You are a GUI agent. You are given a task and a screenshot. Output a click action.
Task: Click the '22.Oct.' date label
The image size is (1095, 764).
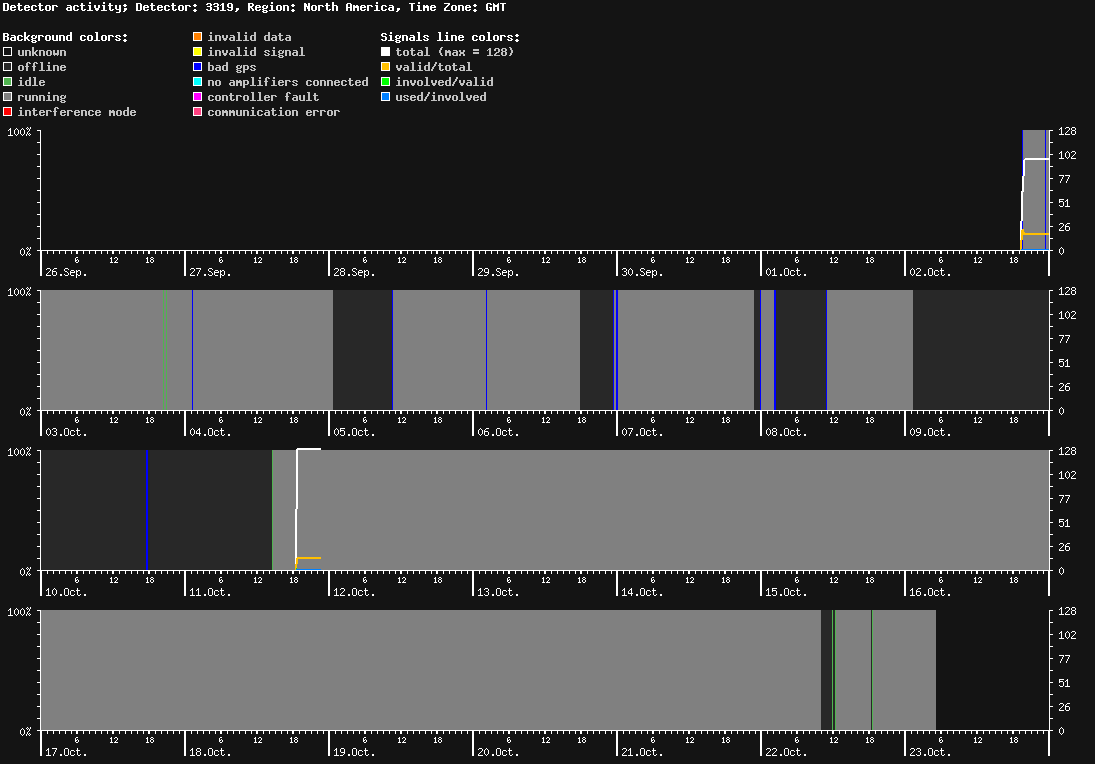pos(786,752)
